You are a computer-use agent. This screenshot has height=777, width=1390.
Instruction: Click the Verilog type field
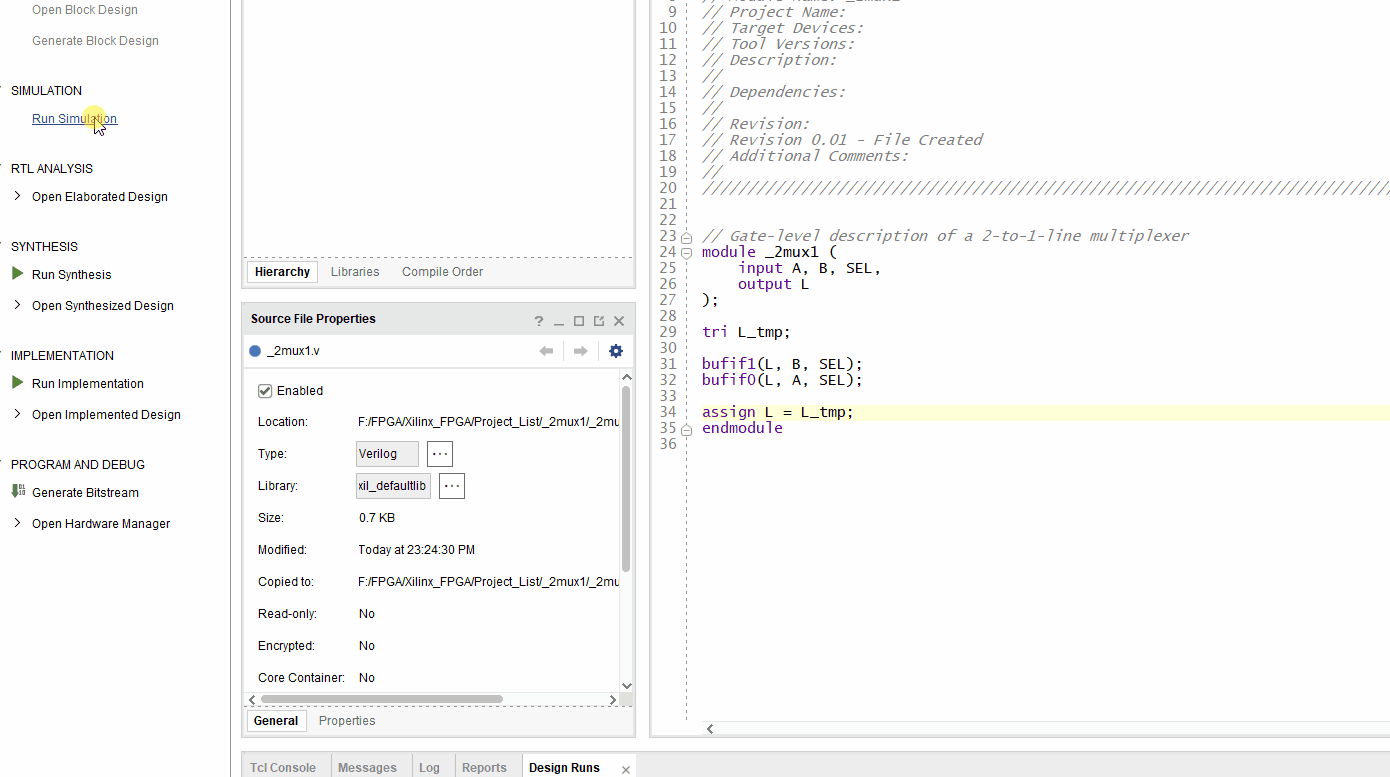(387, 453)
